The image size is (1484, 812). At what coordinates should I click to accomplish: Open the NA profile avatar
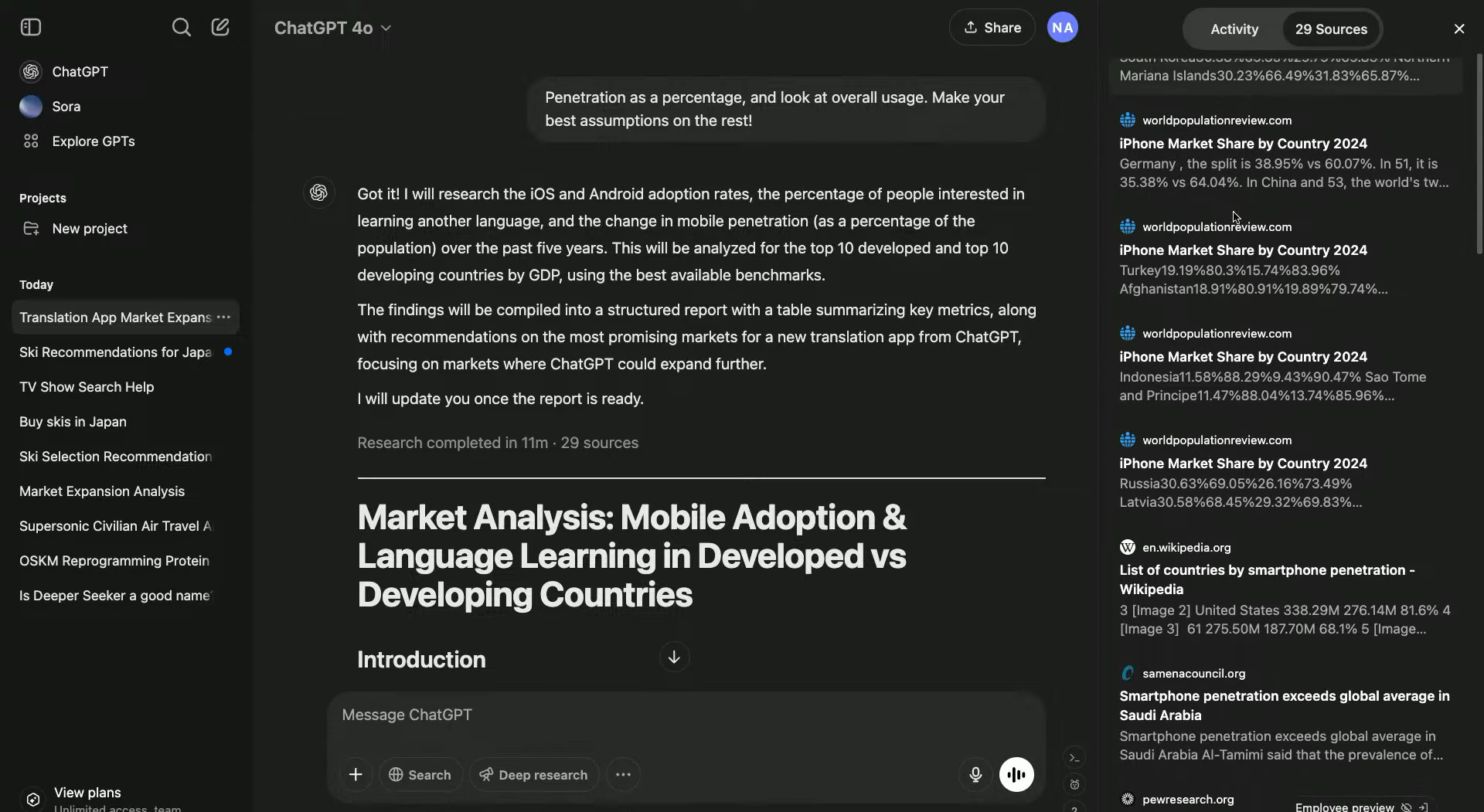(1062, 28)
